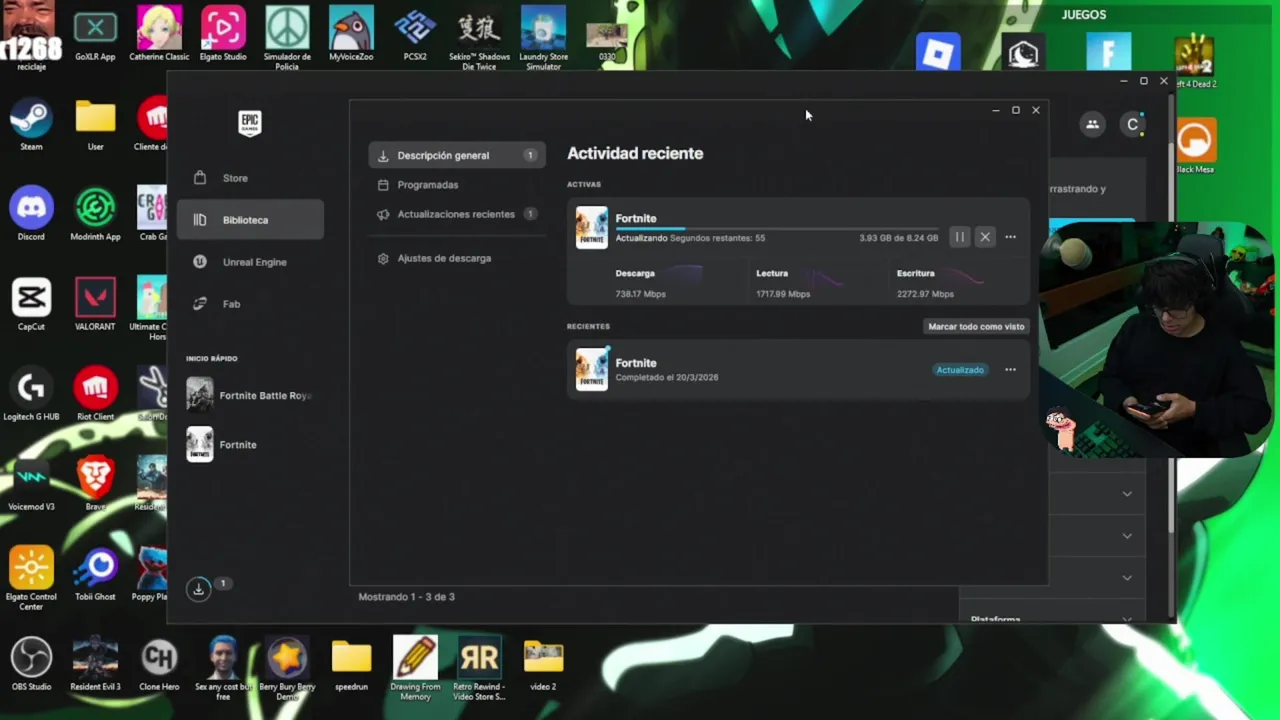This screenshot has height=720, width=1280.
Task: Select the Catherine Classic icon
Action: (x=159, y=35)
